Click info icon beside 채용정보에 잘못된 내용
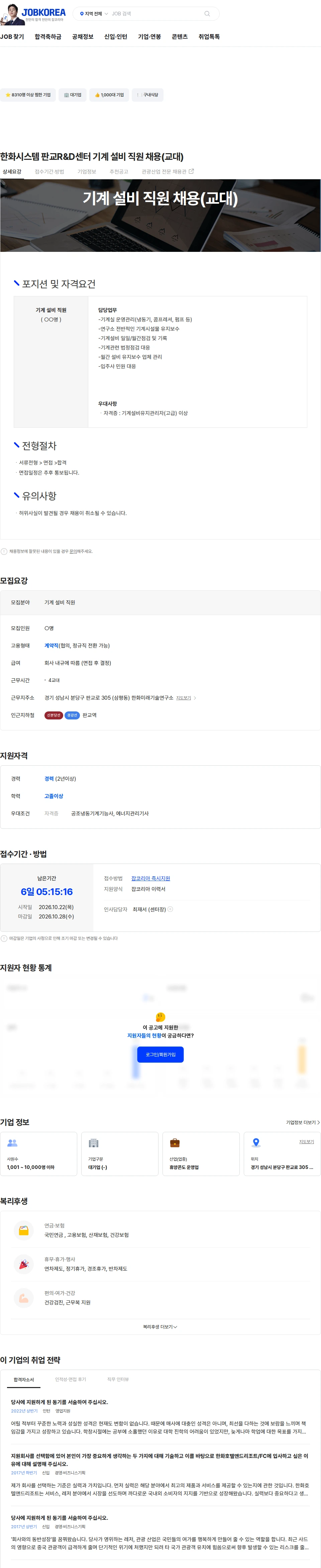This screenshot has width=321, height=1568. (x=4, y=552)
